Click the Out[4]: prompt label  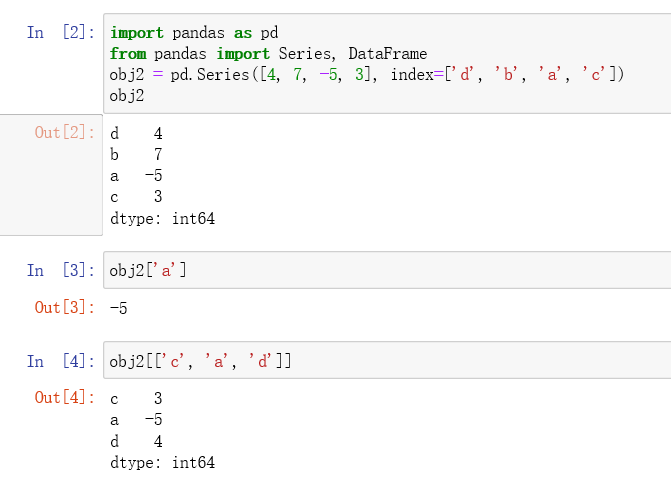point(65,397)
